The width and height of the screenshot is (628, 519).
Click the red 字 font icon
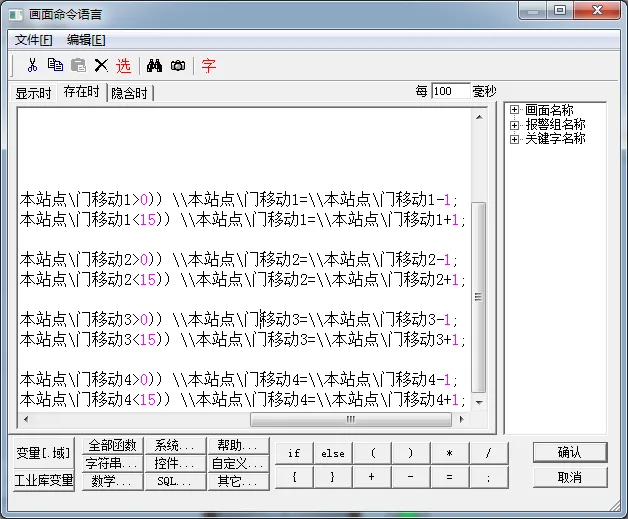pyautogui.click(x=209, y=65)
